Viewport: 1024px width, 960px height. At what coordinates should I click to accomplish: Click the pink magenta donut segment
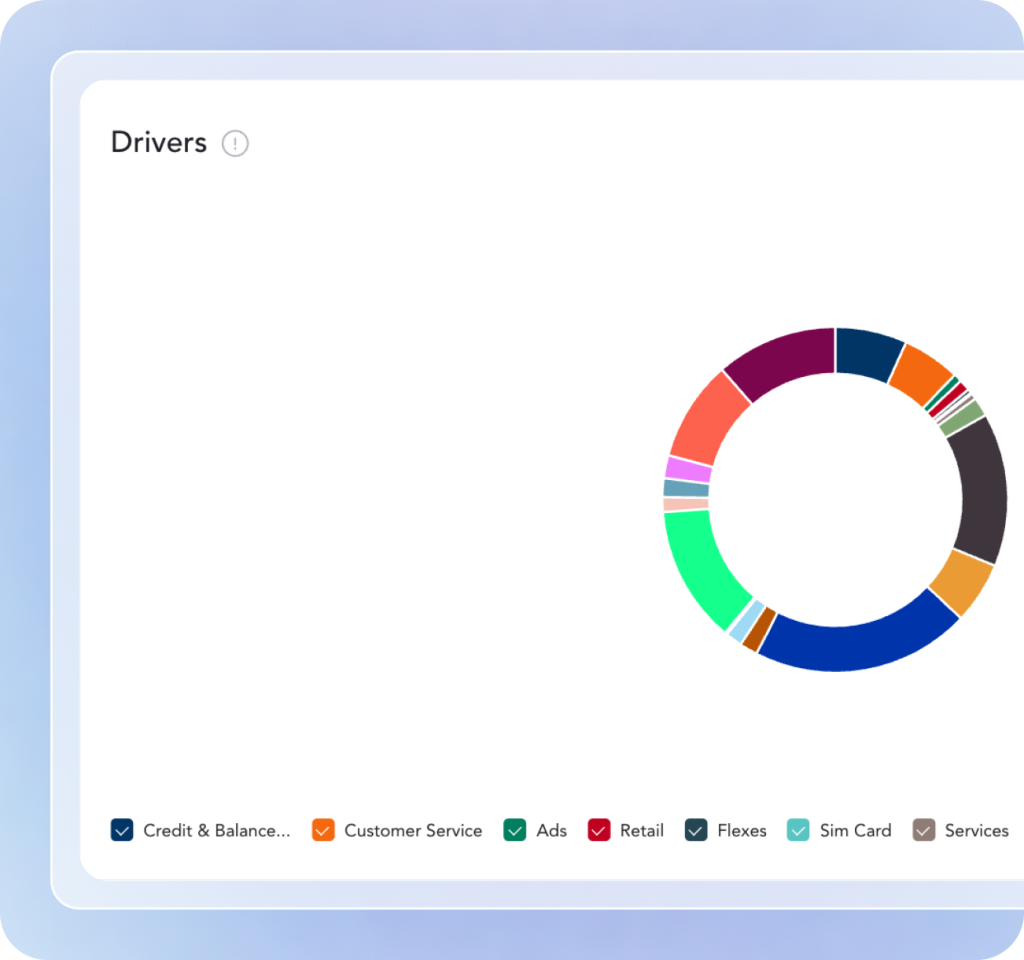(687, 468)
